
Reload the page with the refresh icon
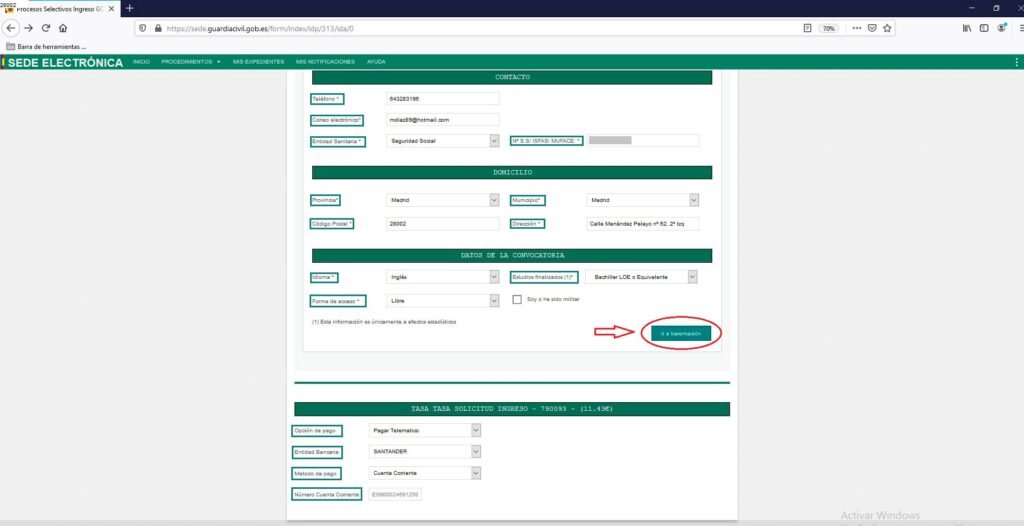click(45, 28)
